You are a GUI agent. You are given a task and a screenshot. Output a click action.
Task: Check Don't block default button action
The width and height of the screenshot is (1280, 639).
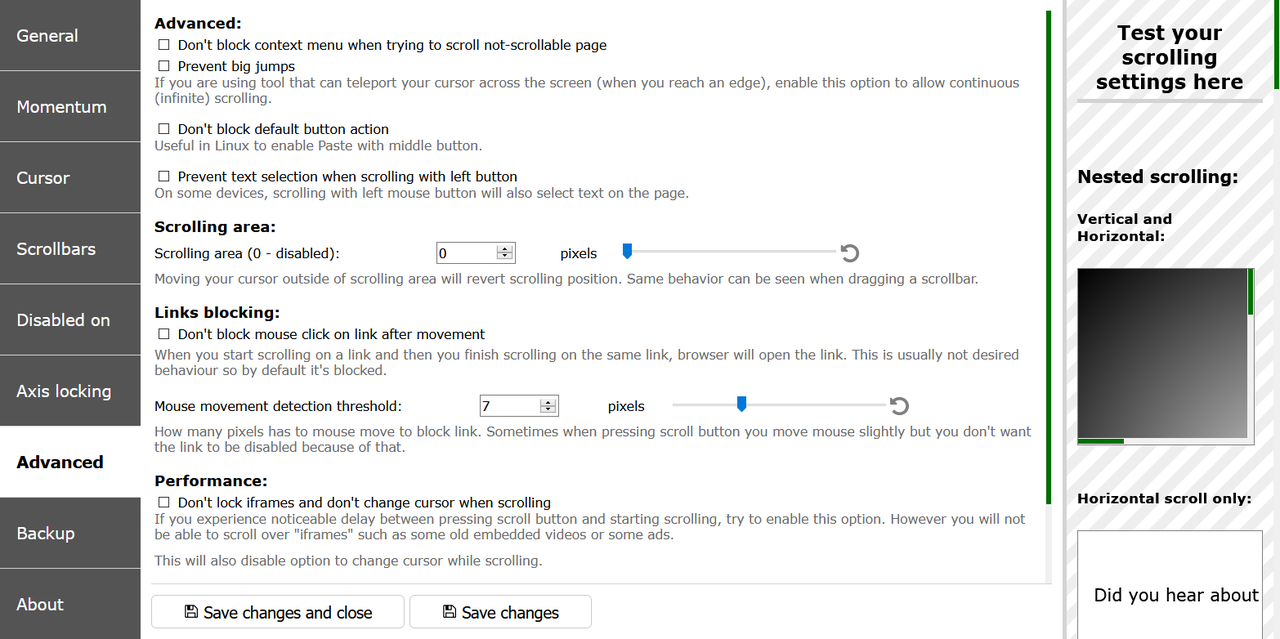pos(164,129)
